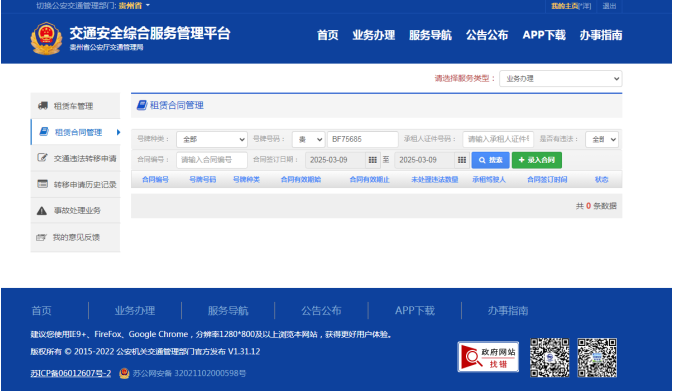Sort by 合同签订时间 column header

(x=547, y=180)
